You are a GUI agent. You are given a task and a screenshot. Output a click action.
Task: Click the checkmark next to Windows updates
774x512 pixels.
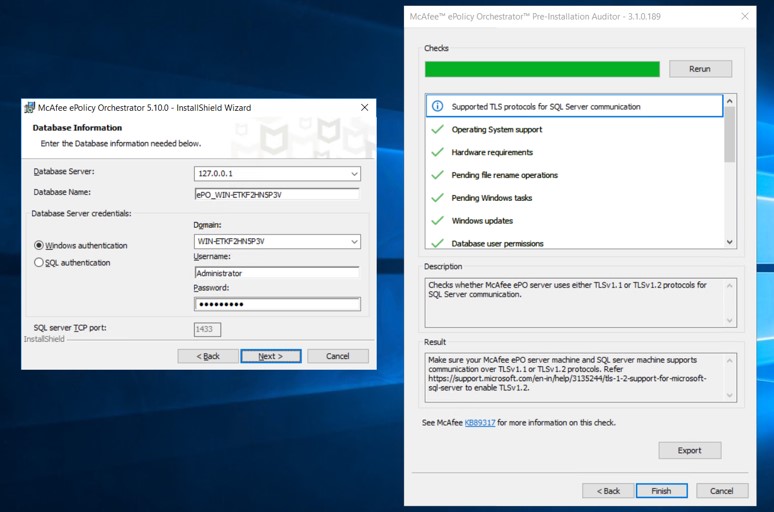point(437,220)
